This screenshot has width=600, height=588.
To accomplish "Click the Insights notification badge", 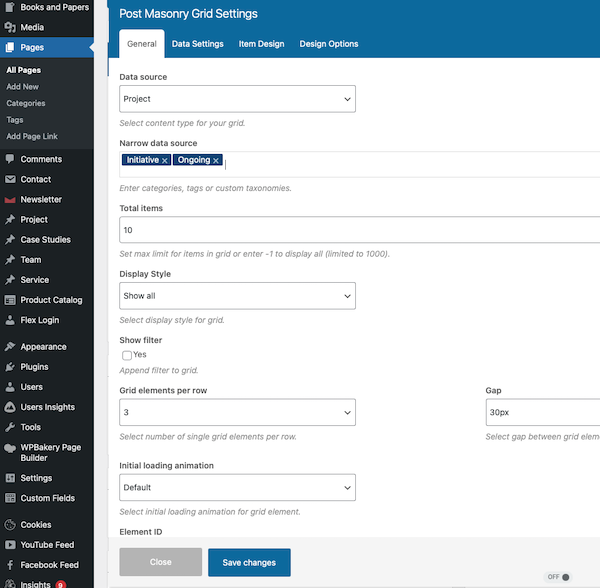I will (x=60, y=585).
